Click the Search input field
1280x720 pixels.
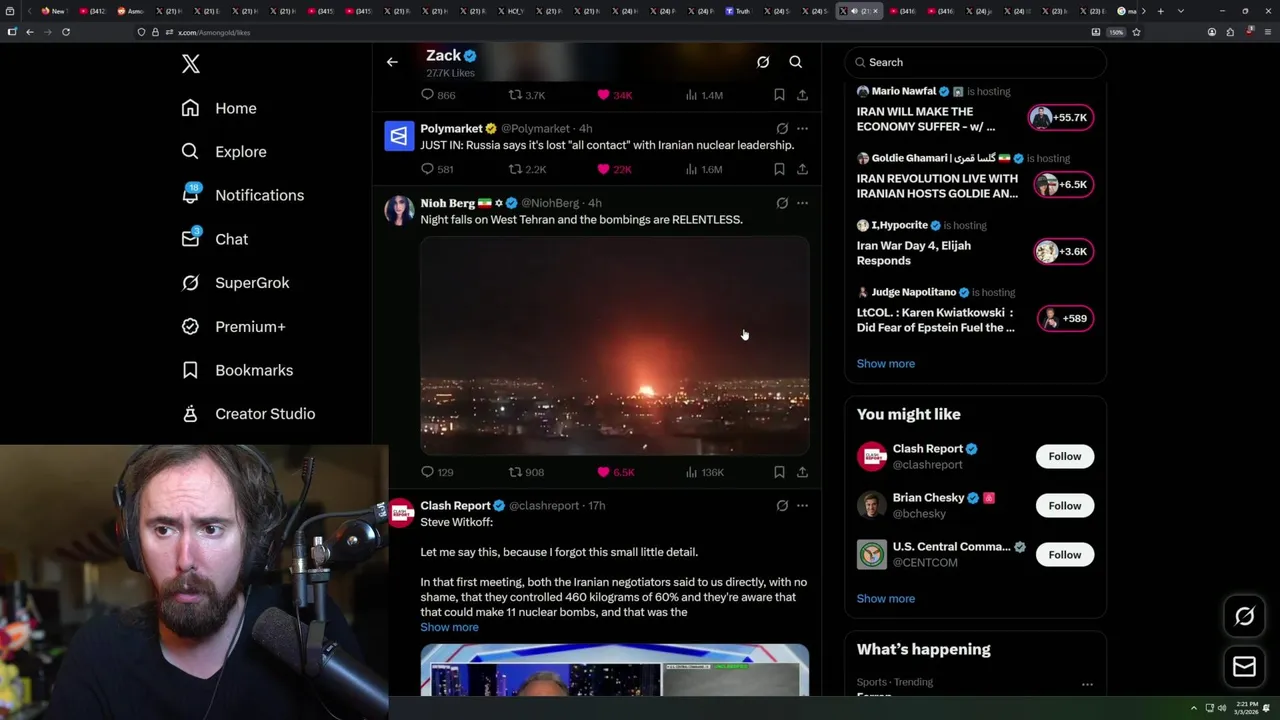pos(976,62)
